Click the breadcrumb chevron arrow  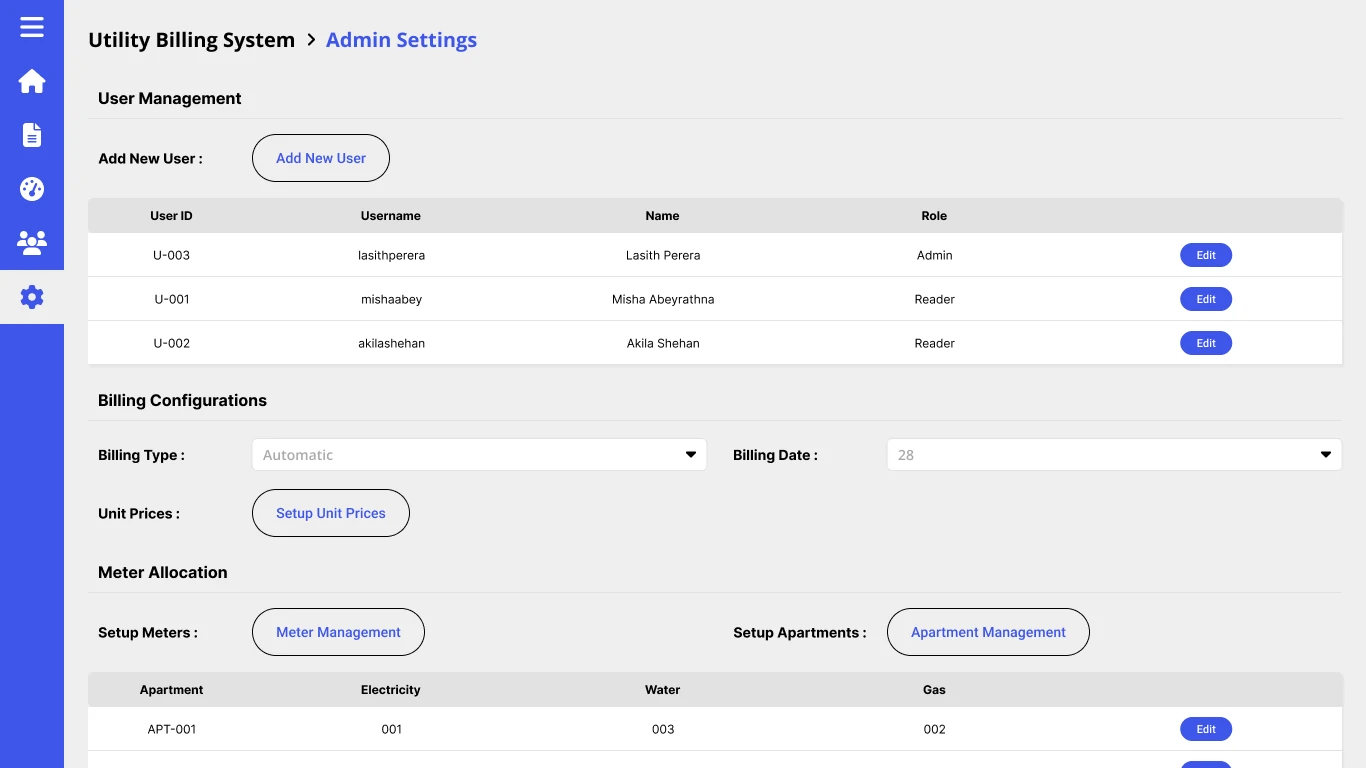[311, 40]
